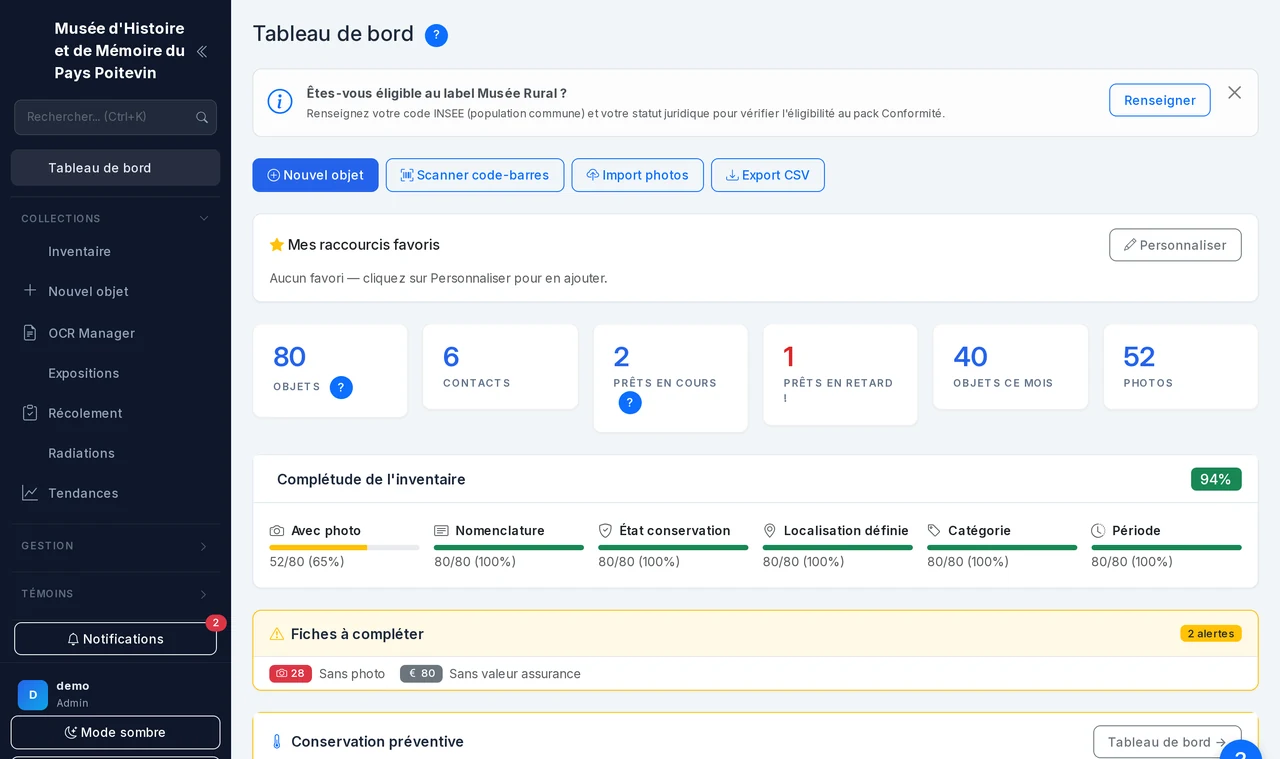Collapse the COLLECTIONS section

tap(115, 218)
